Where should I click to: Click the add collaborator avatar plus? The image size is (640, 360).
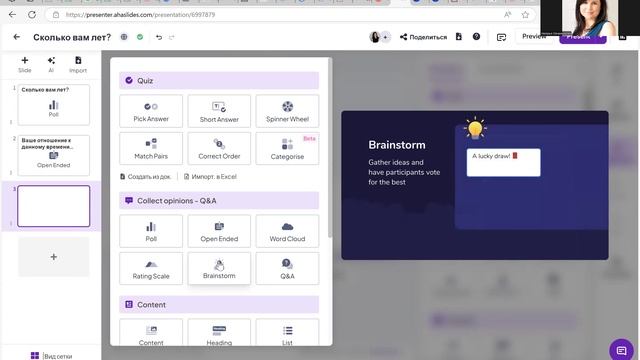pos(385,37)
